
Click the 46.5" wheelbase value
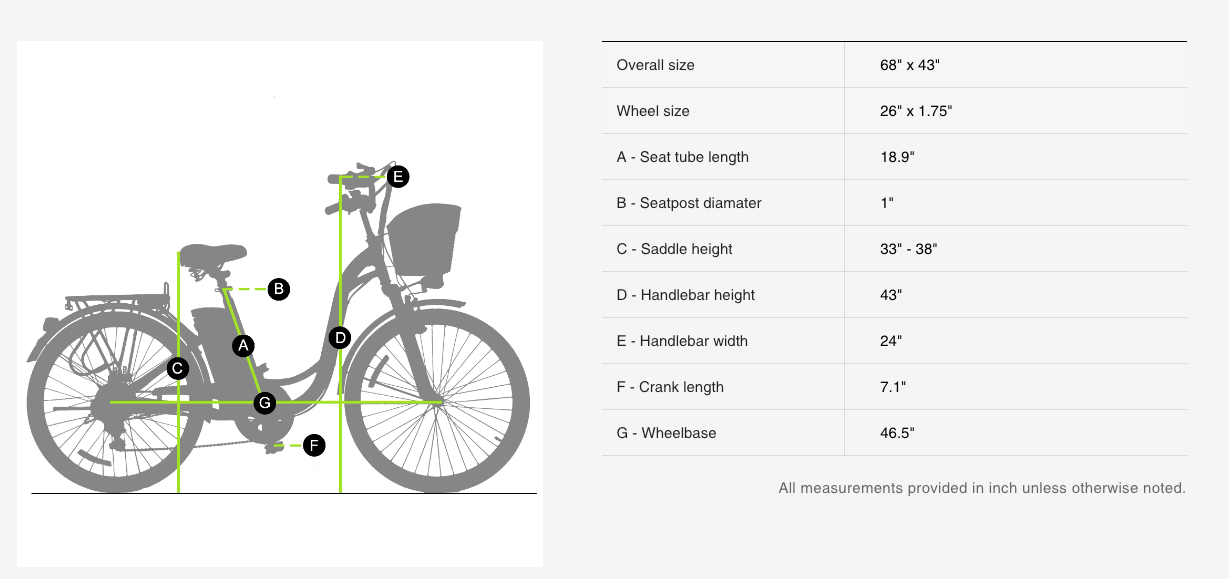click(897, 433)
